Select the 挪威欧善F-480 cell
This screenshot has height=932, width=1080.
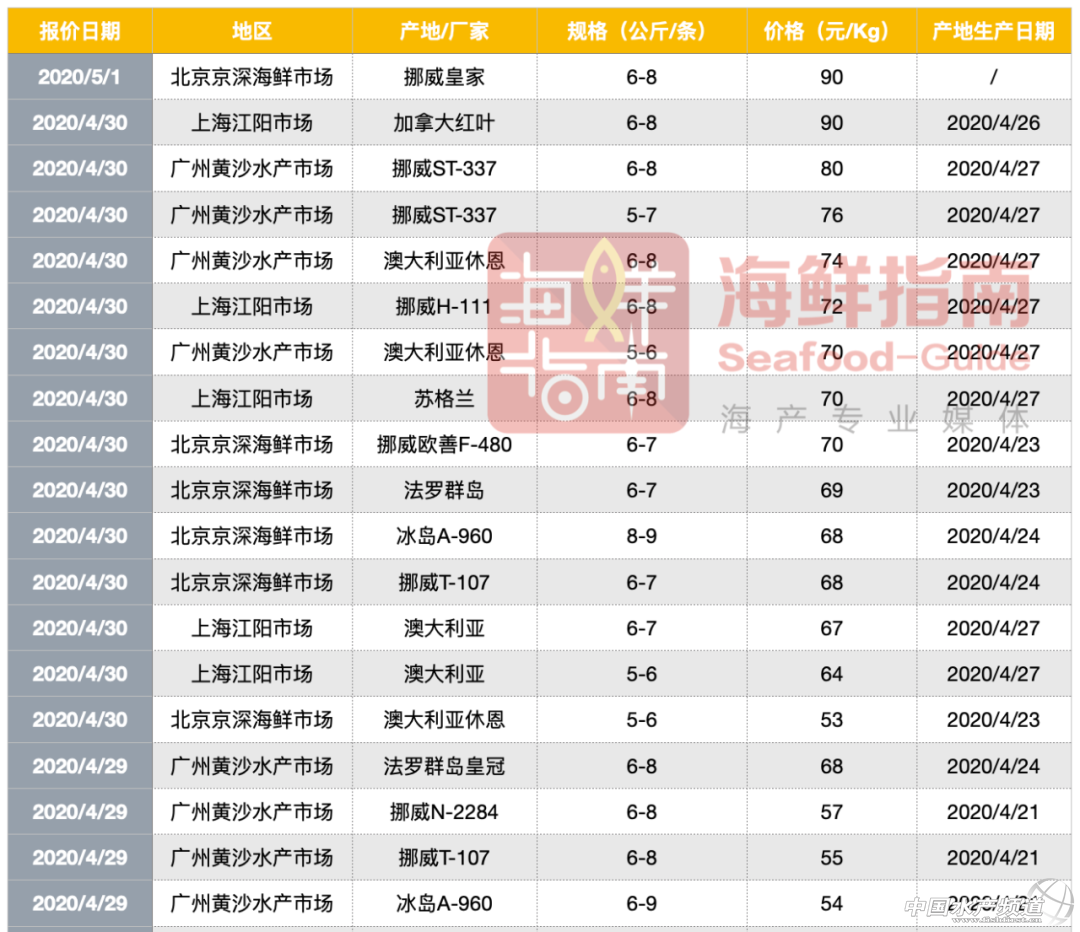pos(444,444)
